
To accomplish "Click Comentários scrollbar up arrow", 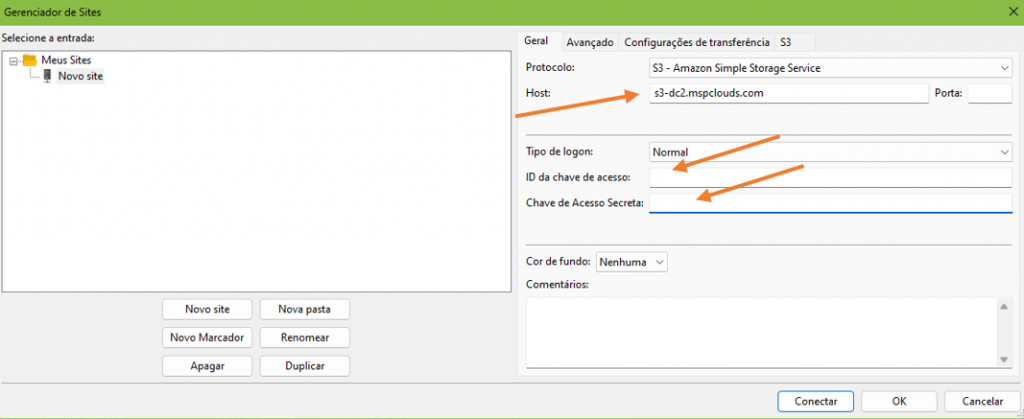I will 1004,305.
